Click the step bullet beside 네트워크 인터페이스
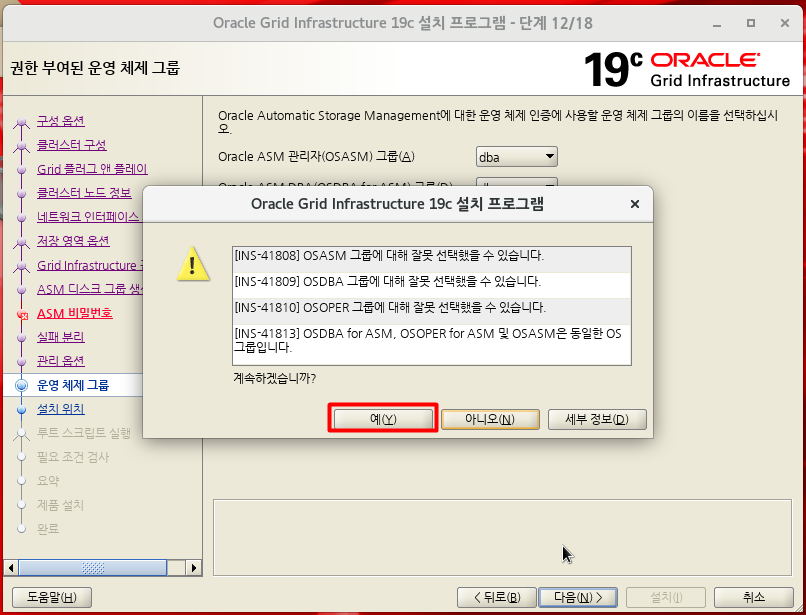Viewport: 806px width, 615px height. pyautogui.click(x=22, y=218)
